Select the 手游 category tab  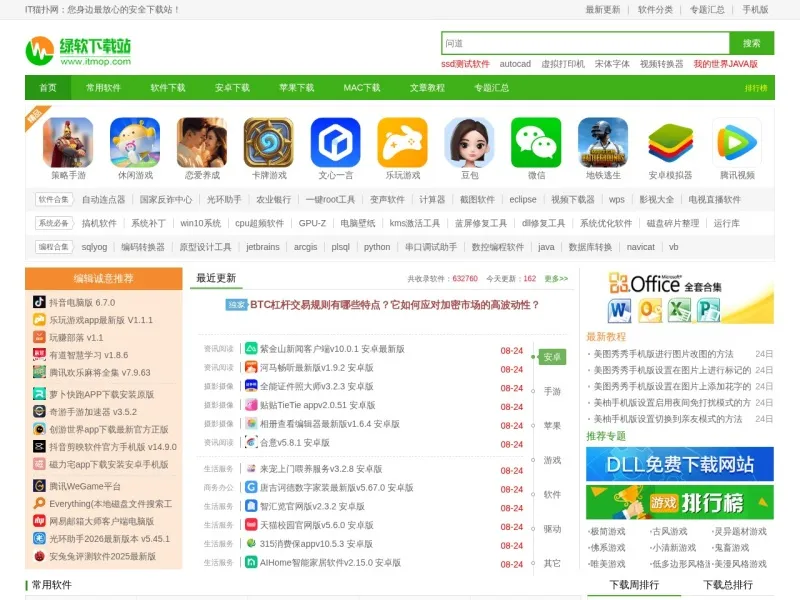(x=552, y=391)
